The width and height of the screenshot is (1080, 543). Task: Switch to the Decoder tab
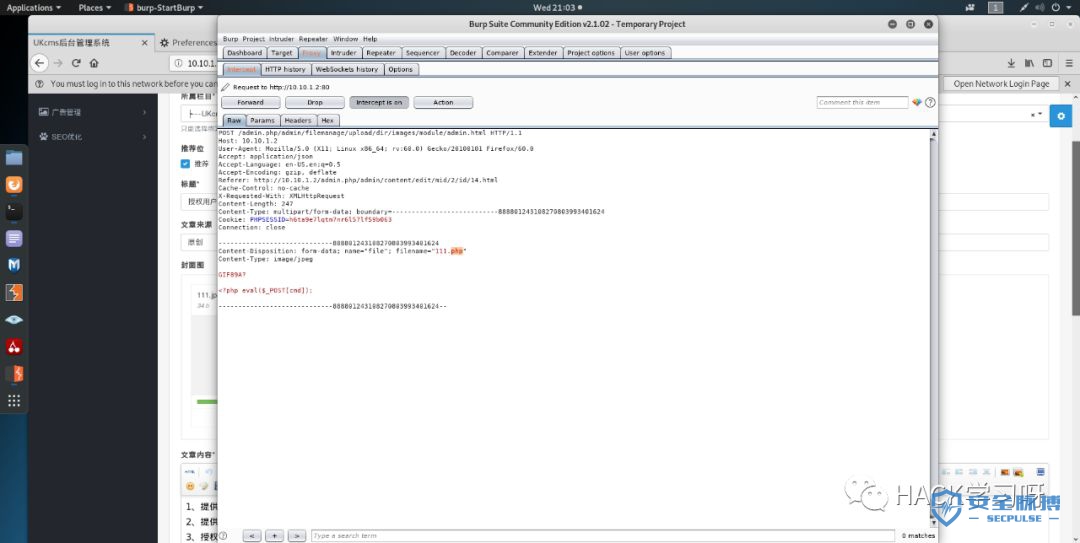tap(463, 52)
